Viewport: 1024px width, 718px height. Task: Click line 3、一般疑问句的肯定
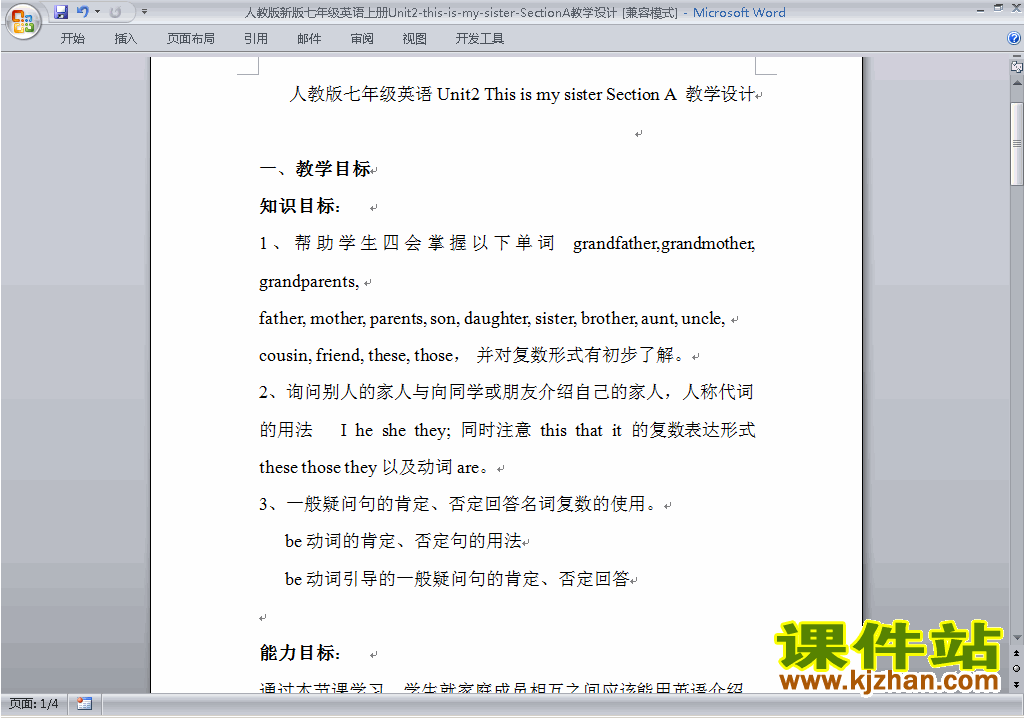(x=458, y=504)
